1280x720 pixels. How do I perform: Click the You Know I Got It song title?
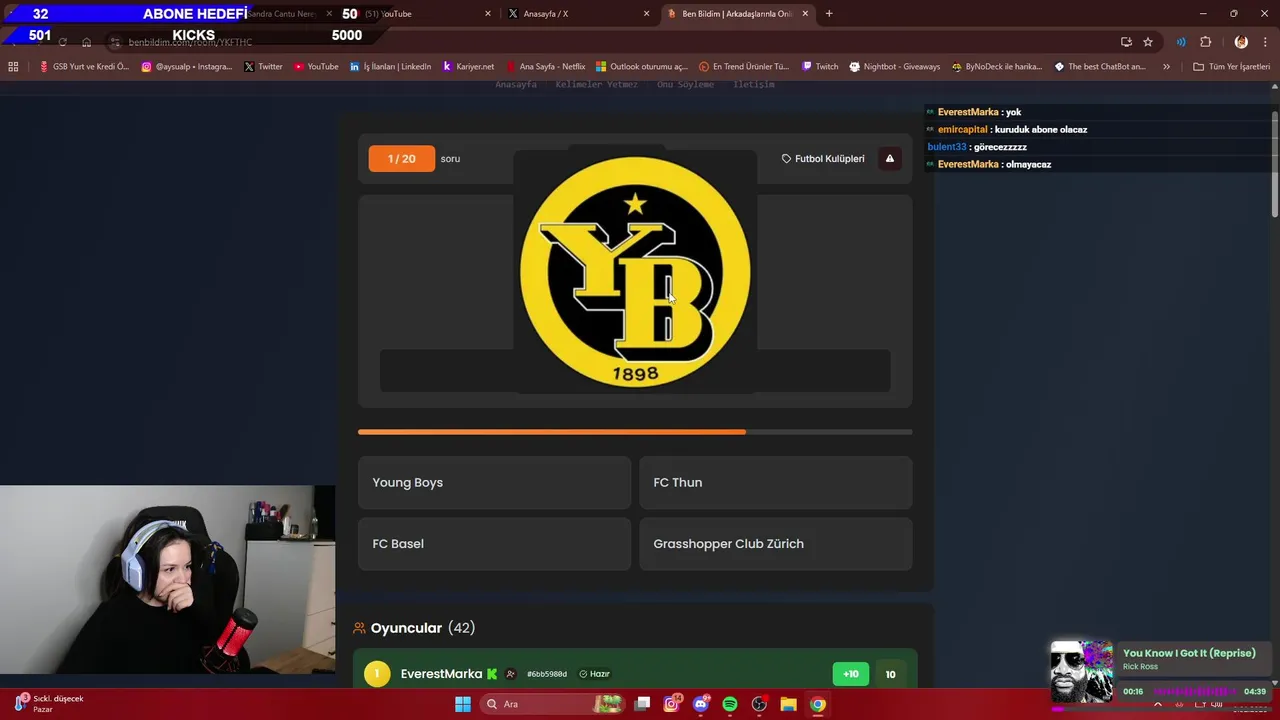1189,653
